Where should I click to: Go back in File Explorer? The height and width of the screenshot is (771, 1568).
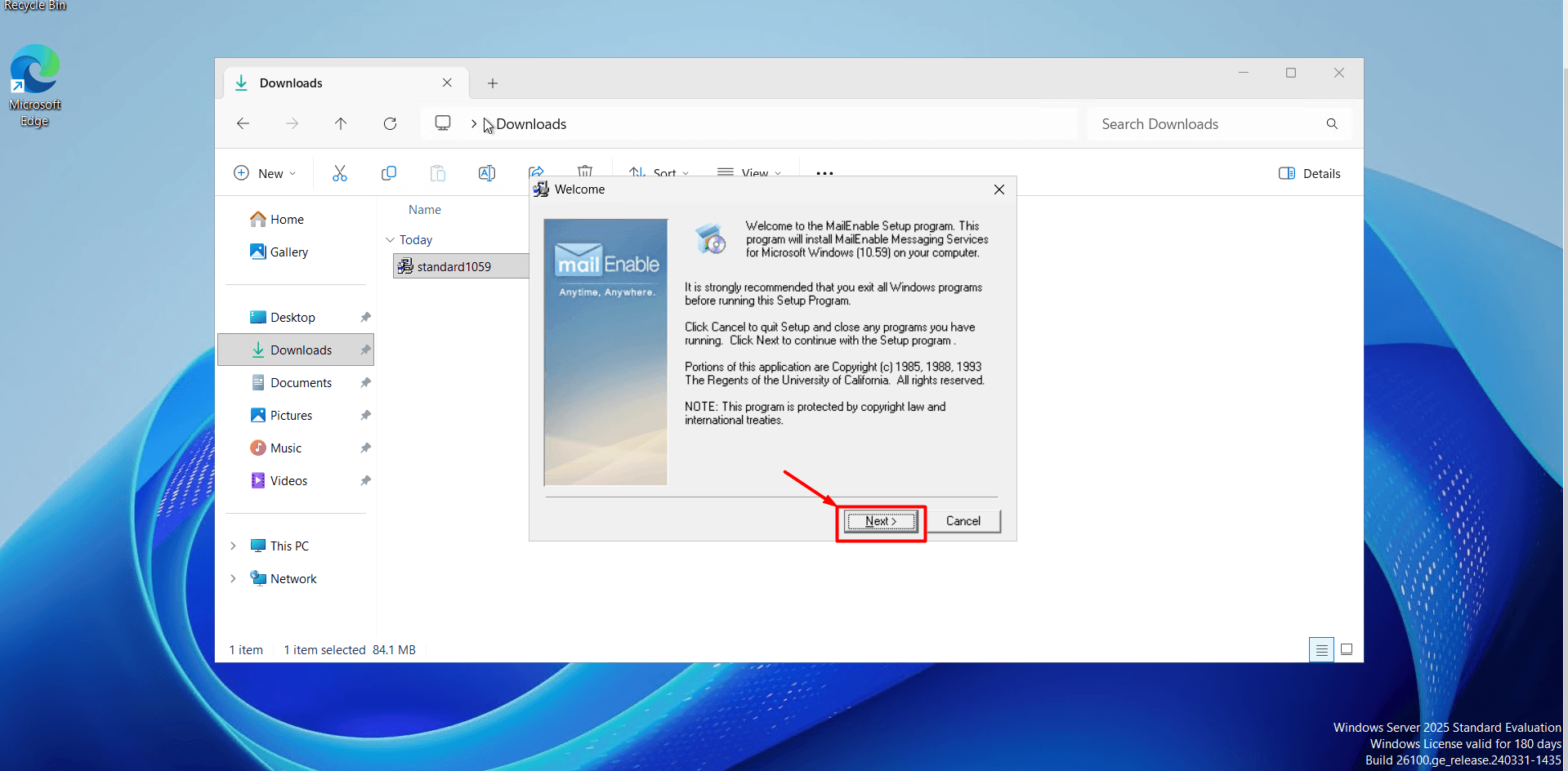pos(243,123)
